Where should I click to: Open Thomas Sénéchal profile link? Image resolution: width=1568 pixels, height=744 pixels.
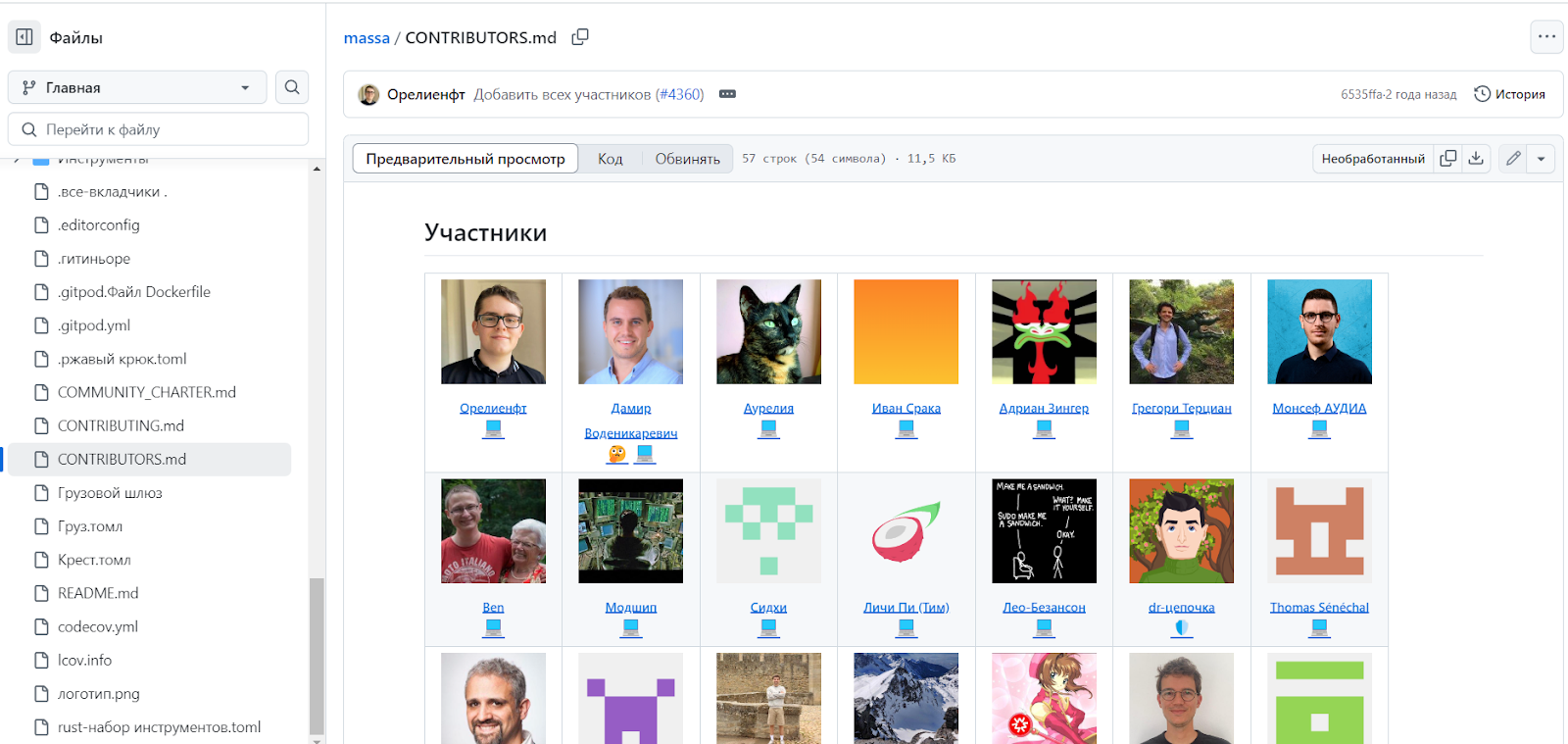point(1319,607)
